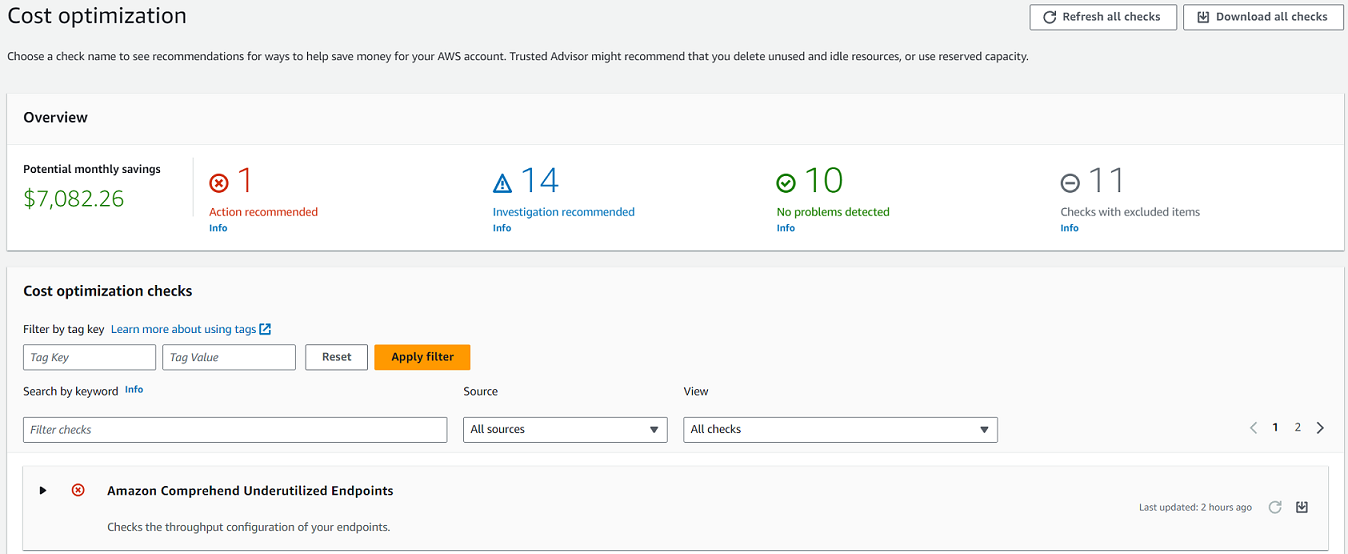This screenshot has height=554, width=1348.
Task: Click the red status icon beside Amazon Comprehend
Action: [78, 490]
